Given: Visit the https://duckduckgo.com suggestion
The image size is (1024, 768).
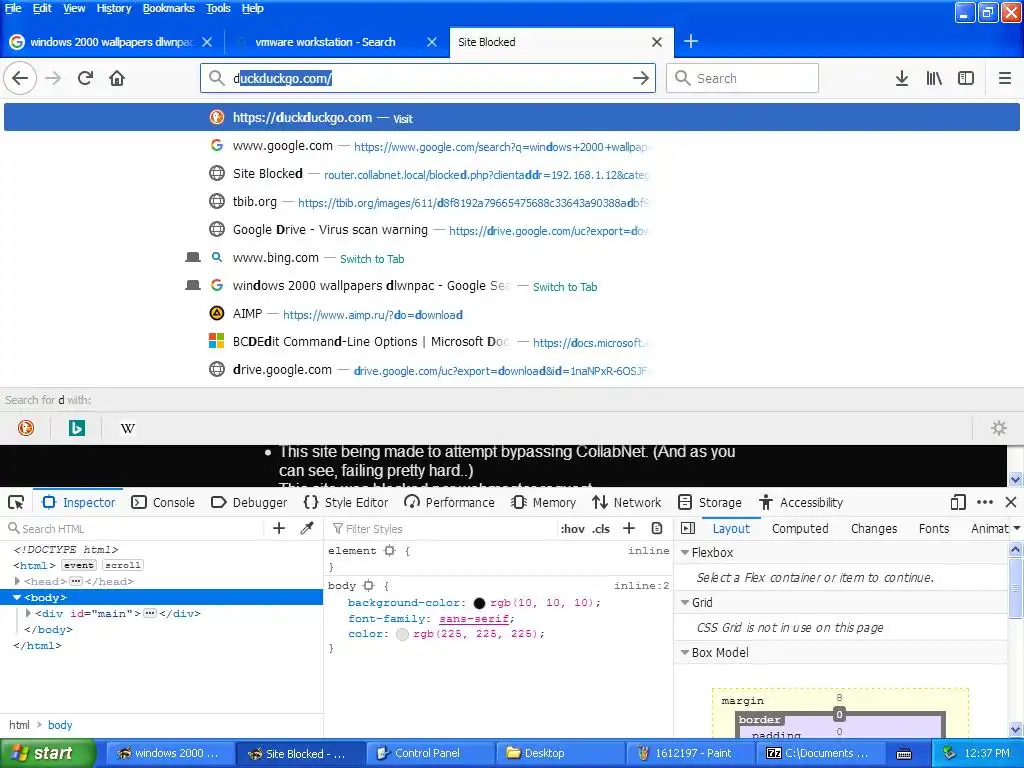Looking at the screenshot, I should [x=512, y=118].
